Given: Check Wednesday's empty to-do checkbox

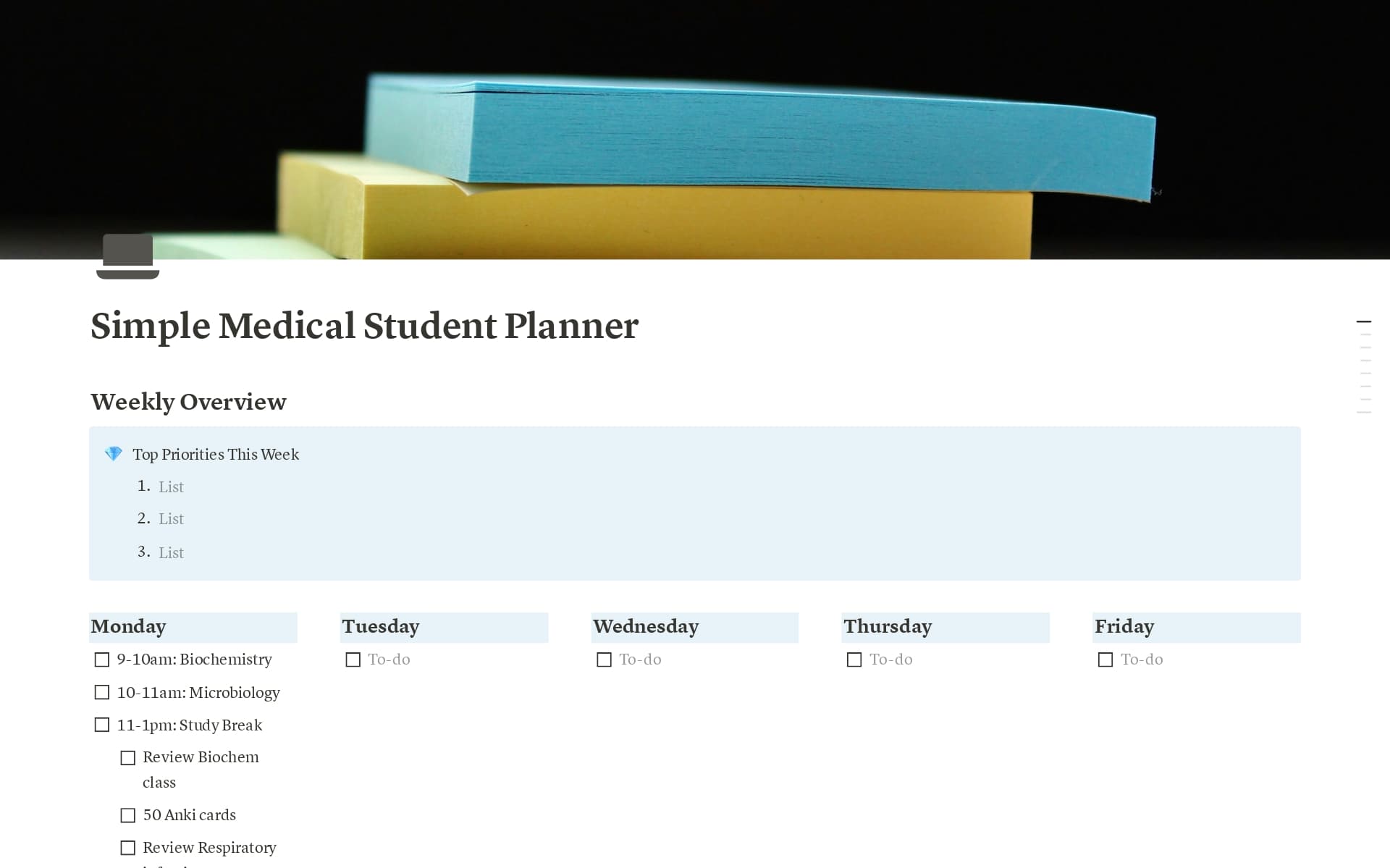Looking at the screenshot, I should click(604, 660).
